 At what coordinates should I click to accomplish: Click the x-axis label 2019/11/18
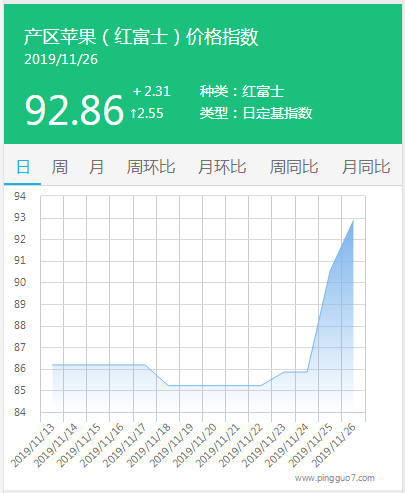pyautogui.click(x=149, y=446)
